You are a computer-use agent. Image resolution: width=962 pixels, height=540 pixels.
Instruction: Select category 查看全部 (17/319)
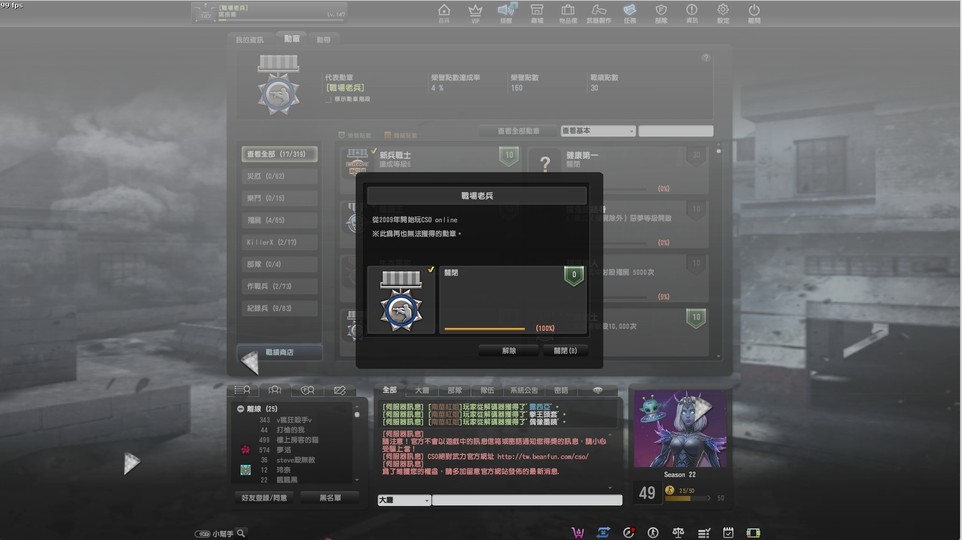click(279, 154)
